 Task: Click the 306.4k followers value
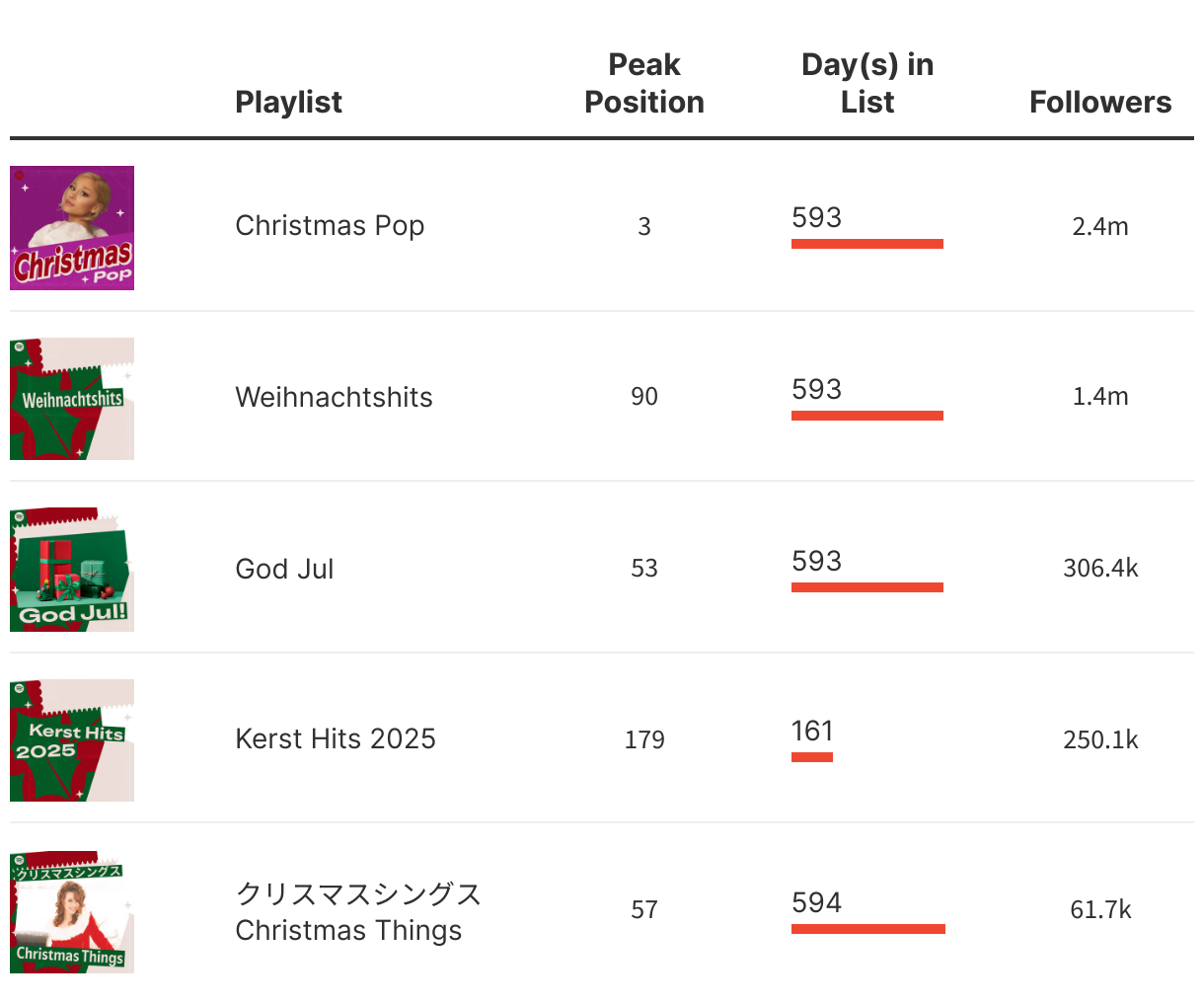pyautogui.click(x=1099, y=569)
